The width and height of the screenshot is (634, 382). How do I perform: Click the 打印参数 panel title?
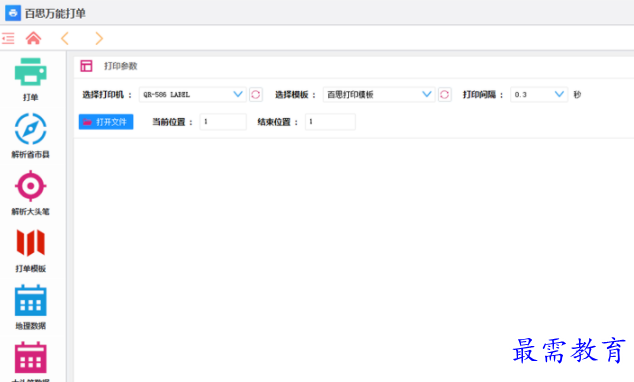tap(120, 66)
